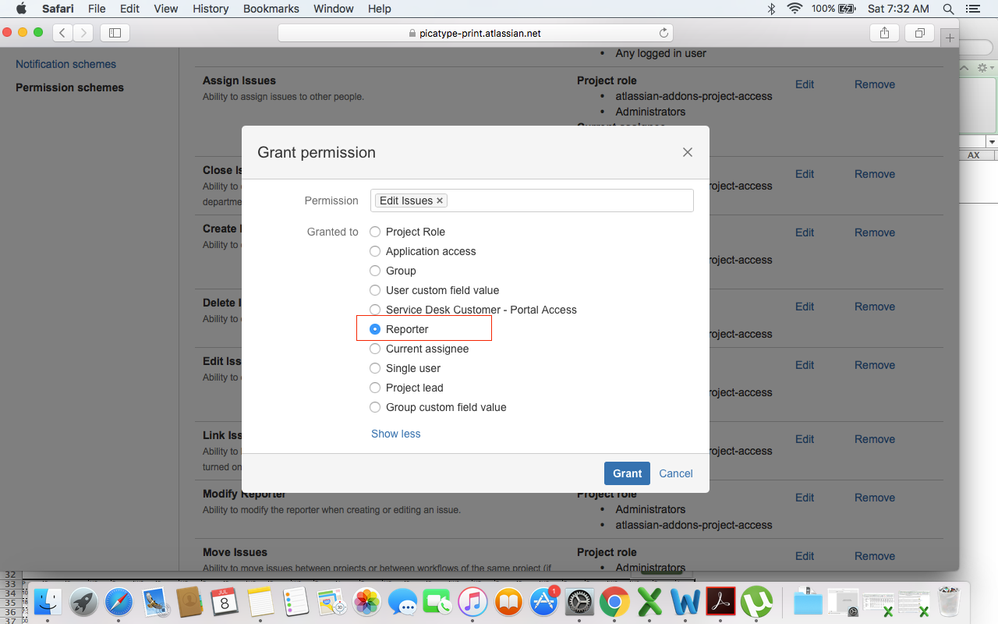Open the File menu
998x624 pixels.
(97, 9)
